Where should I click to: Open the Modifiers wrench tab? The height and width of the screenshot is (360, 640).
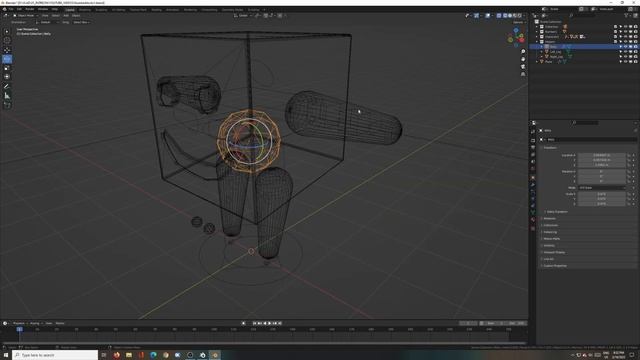click(533, 184)
